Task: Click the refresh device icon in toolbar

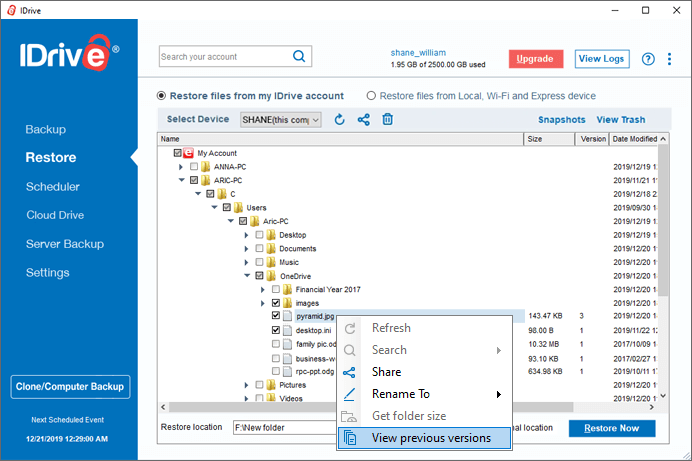Action: click(x=339, y=120)
